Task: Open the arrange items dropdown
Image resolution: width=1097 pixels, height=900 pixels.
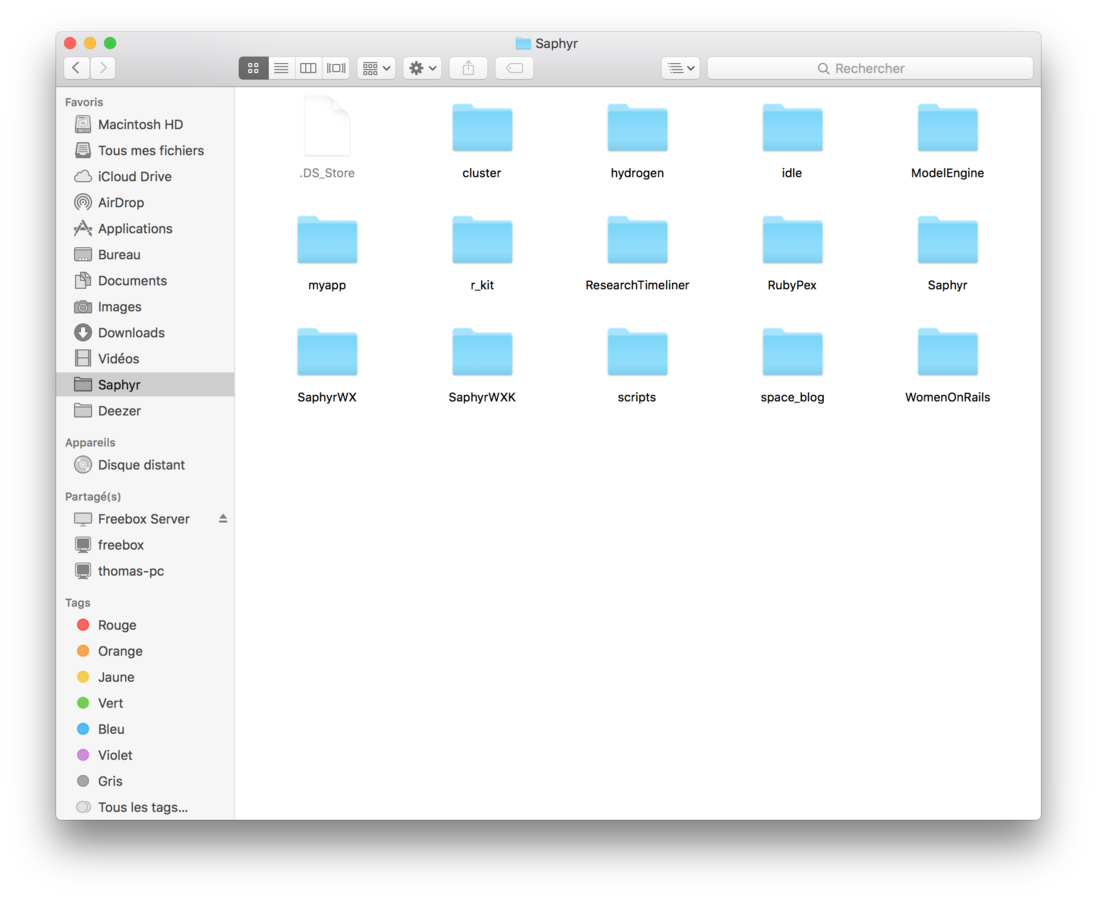Action: pos(376,68)
